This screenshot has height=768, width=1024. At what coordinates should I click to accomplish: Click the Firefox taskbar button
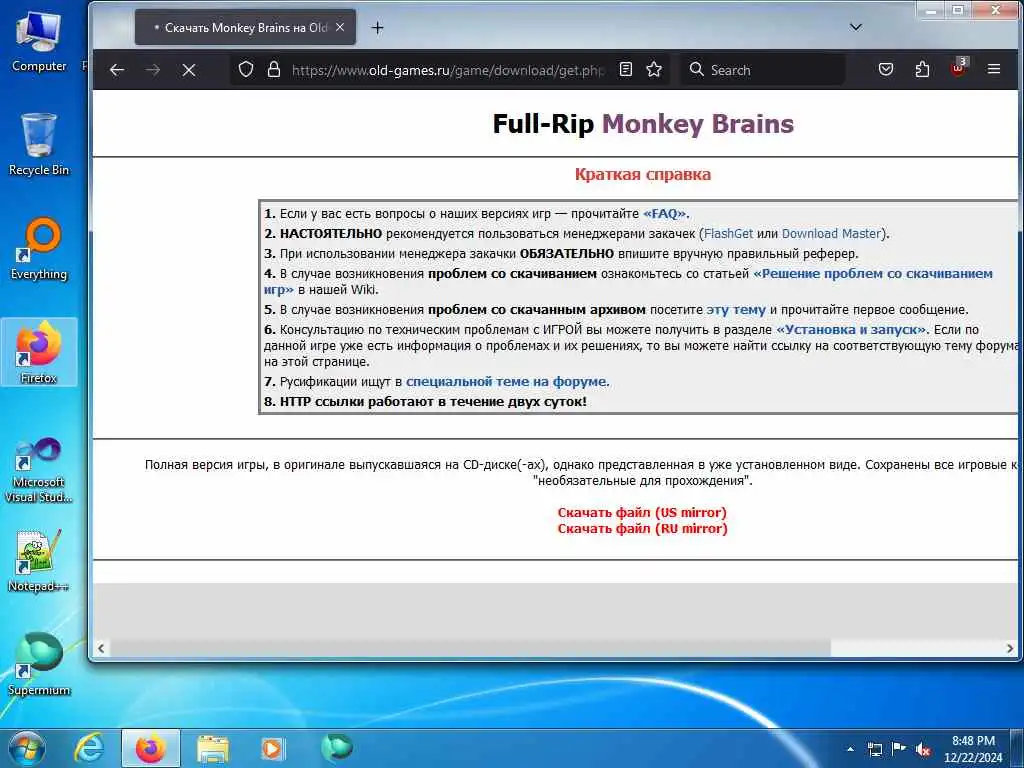pos(151,748)
